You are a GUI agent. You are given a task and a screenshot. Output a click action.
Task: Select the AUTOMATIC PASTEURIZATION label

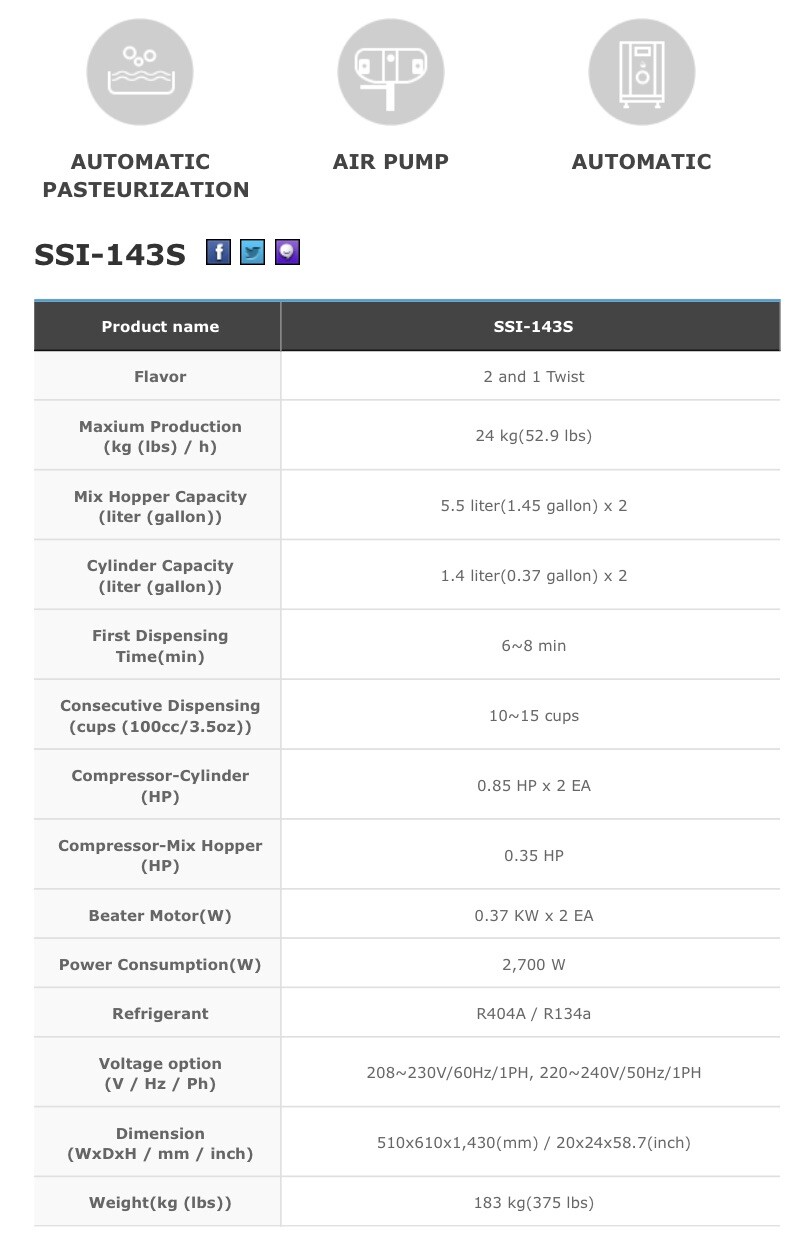[145, 175]
